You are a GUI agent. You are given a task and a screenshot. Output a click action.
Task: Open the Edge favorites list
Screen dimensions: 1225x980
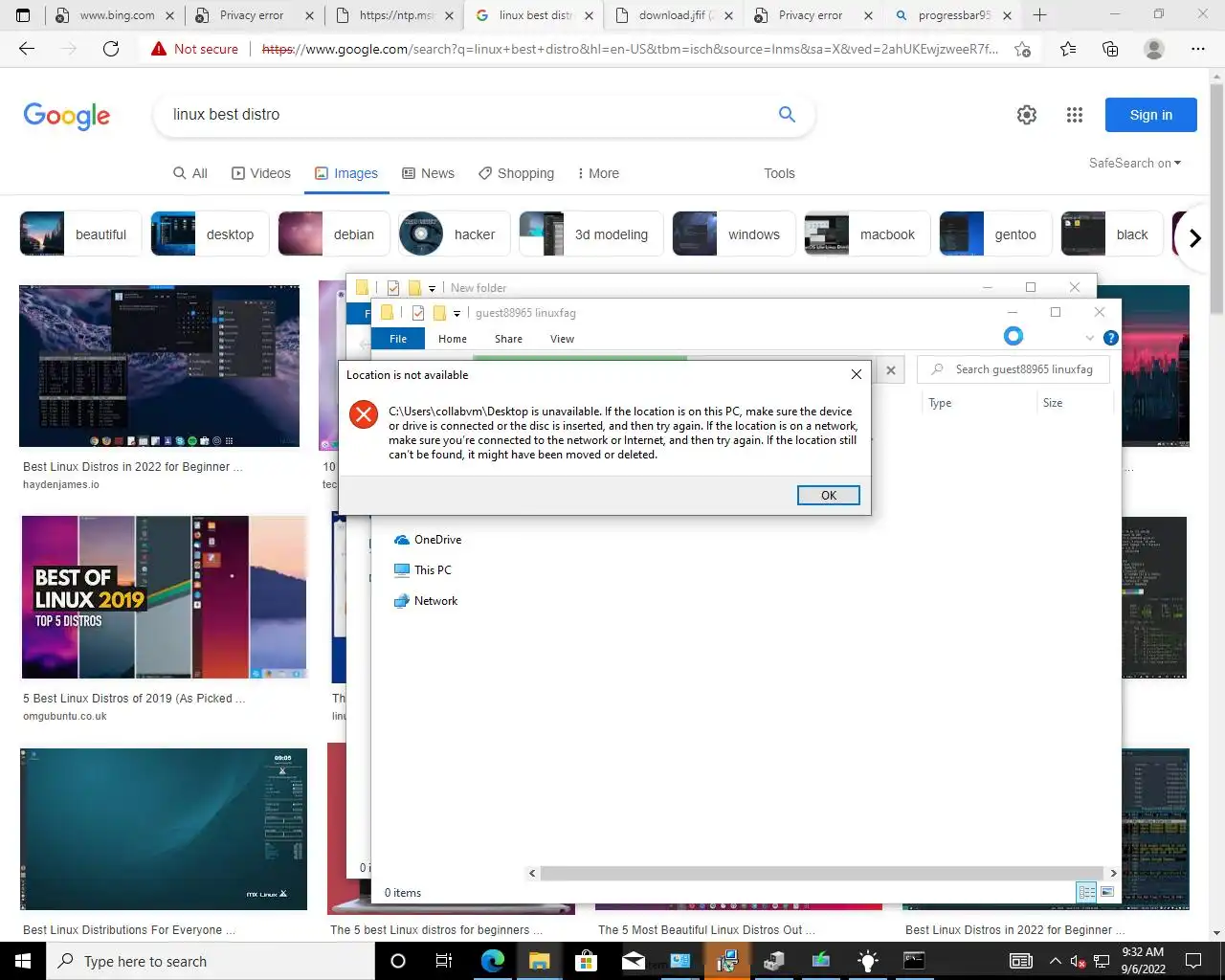[x=1068, y=49]
